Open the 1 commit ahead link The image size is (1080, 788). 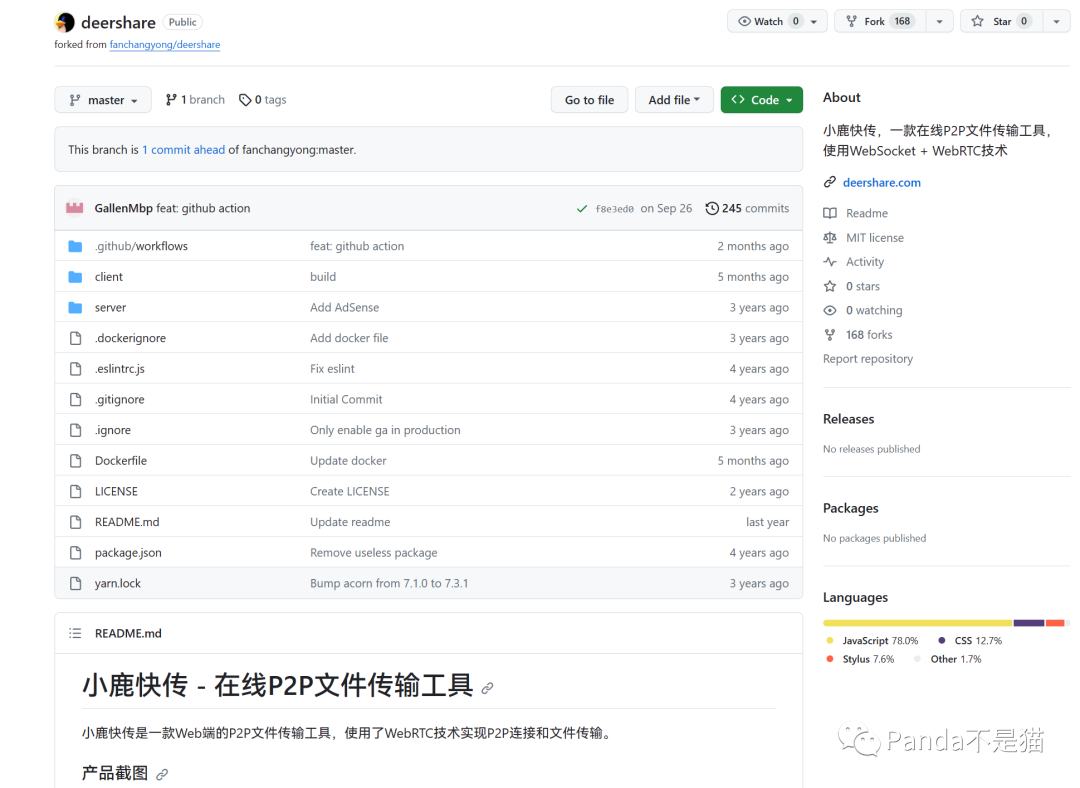pos(183,149)
